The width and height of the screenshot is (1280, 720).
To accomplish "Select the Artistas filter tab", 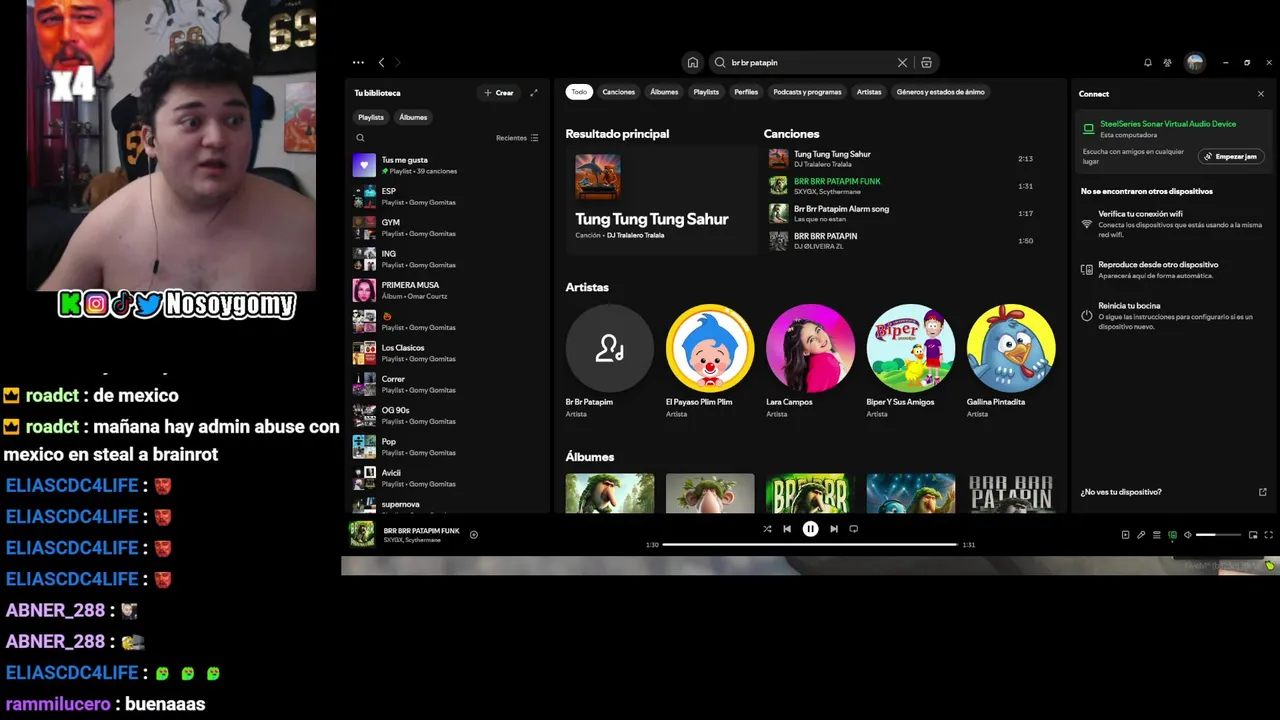I will tap(869, 92).
